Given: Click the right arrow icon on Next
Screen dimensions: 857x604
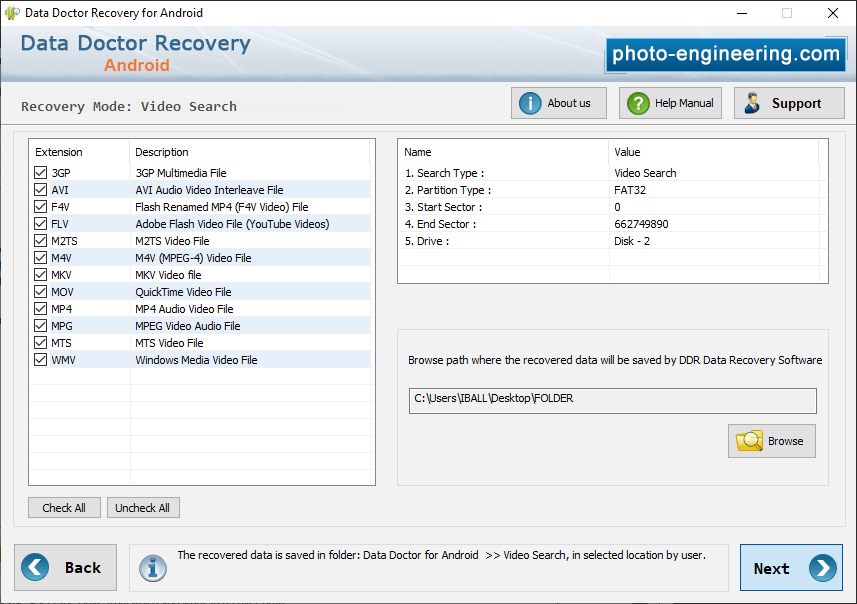Looking at the screenshot, I should (x=823, y=568).
